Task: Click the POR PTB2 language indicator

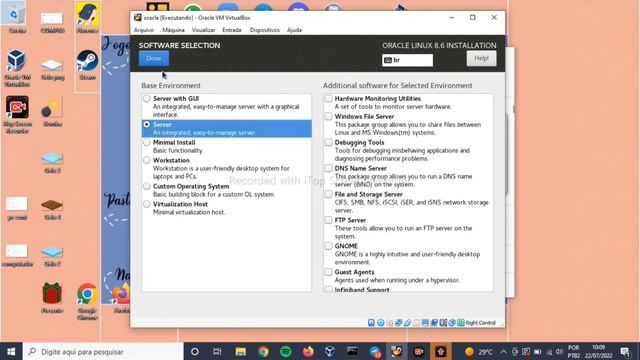Action: pos(573,351)
